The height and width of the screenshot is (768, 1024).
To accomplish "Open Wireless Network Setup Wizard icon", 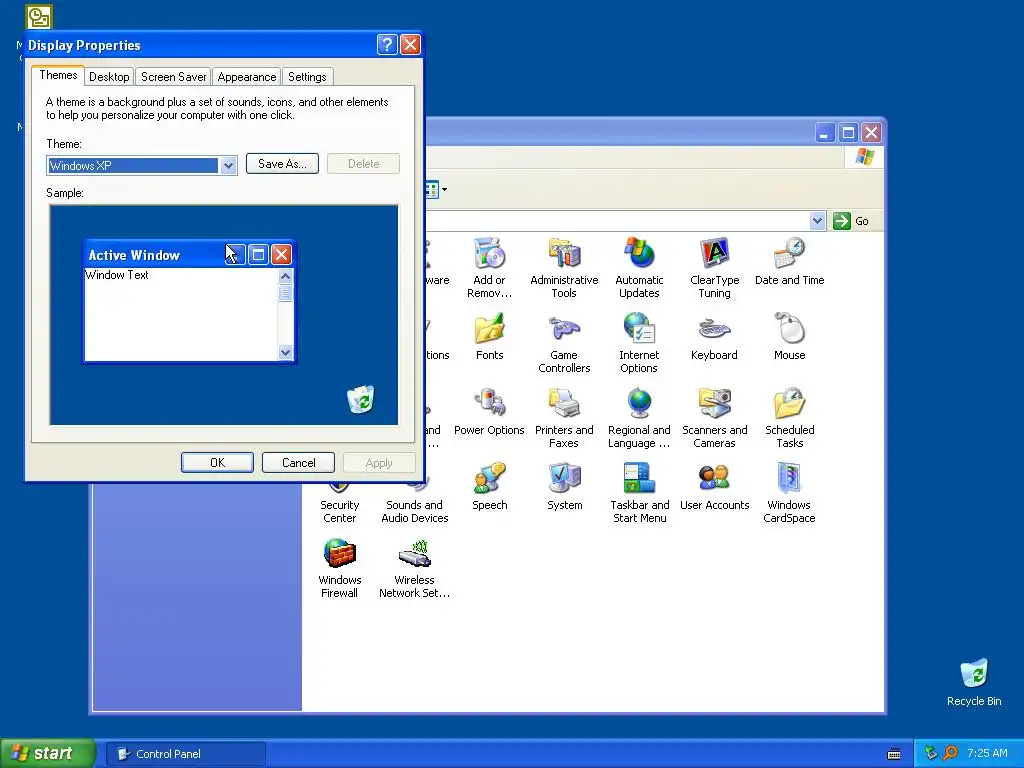I will [415, 568].
